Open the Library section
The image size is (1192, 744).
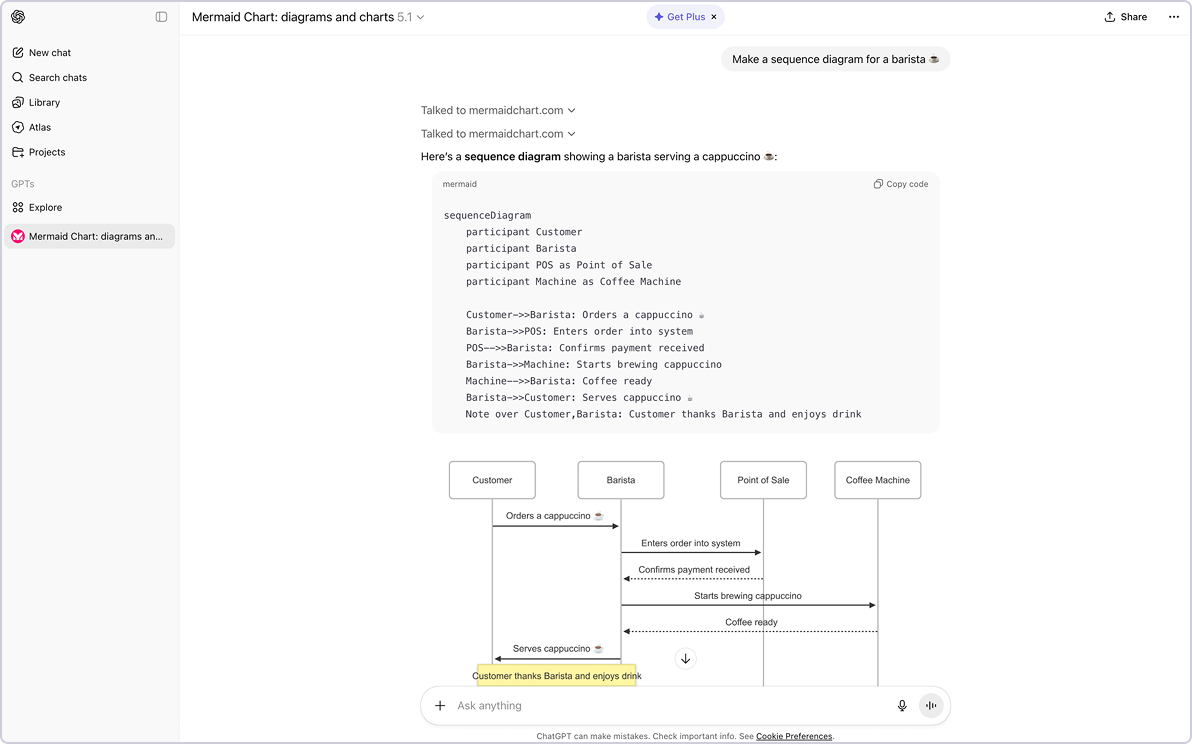[x=44, y=103]
